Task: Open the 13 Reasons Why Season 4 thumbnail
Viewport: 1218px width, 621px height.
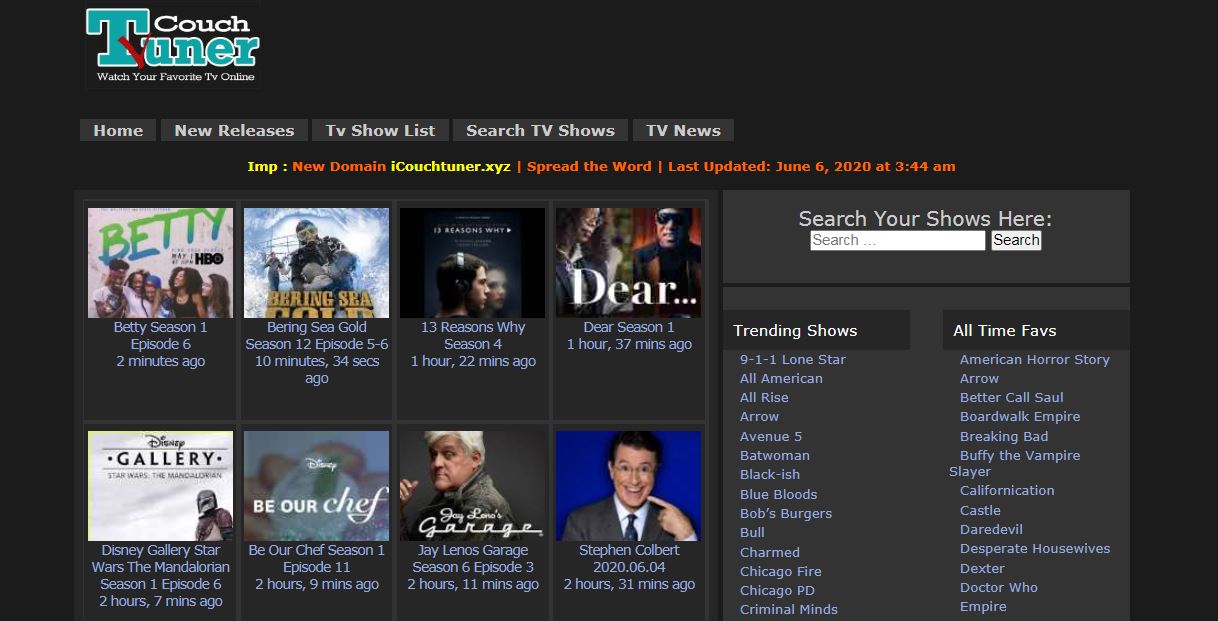Action: (472, 262)
